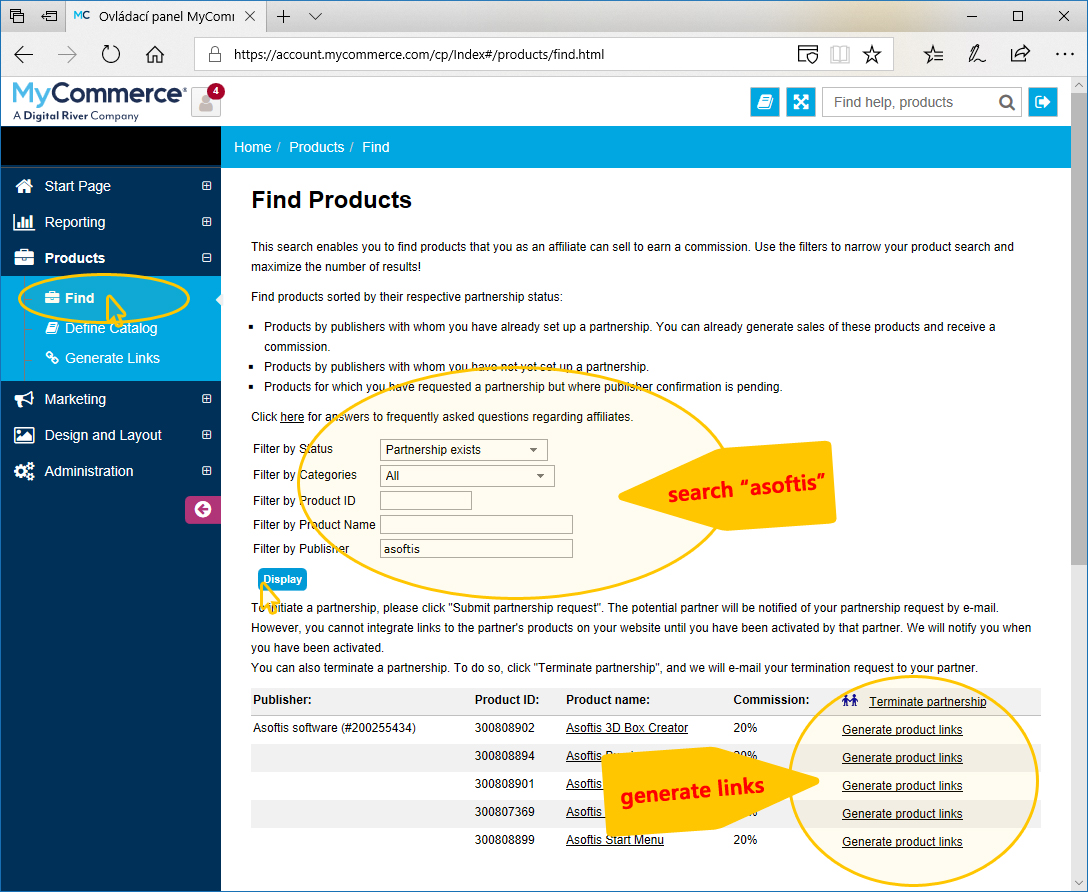Set these tabs aside icon
Viewport: 1088px width, 892px height.
49,16
